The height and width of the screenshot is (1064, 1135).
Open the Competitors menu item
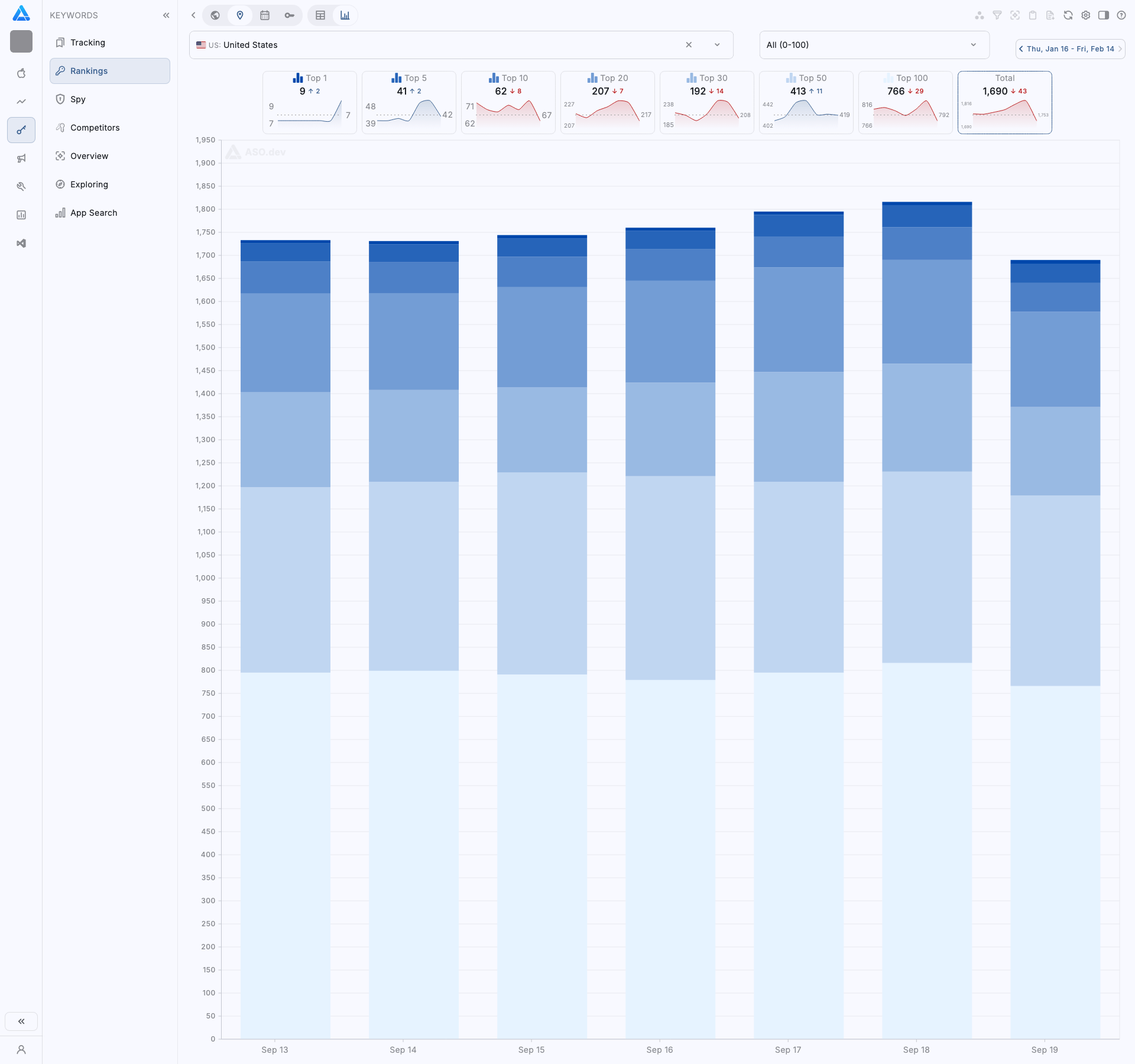pos(95,128)
